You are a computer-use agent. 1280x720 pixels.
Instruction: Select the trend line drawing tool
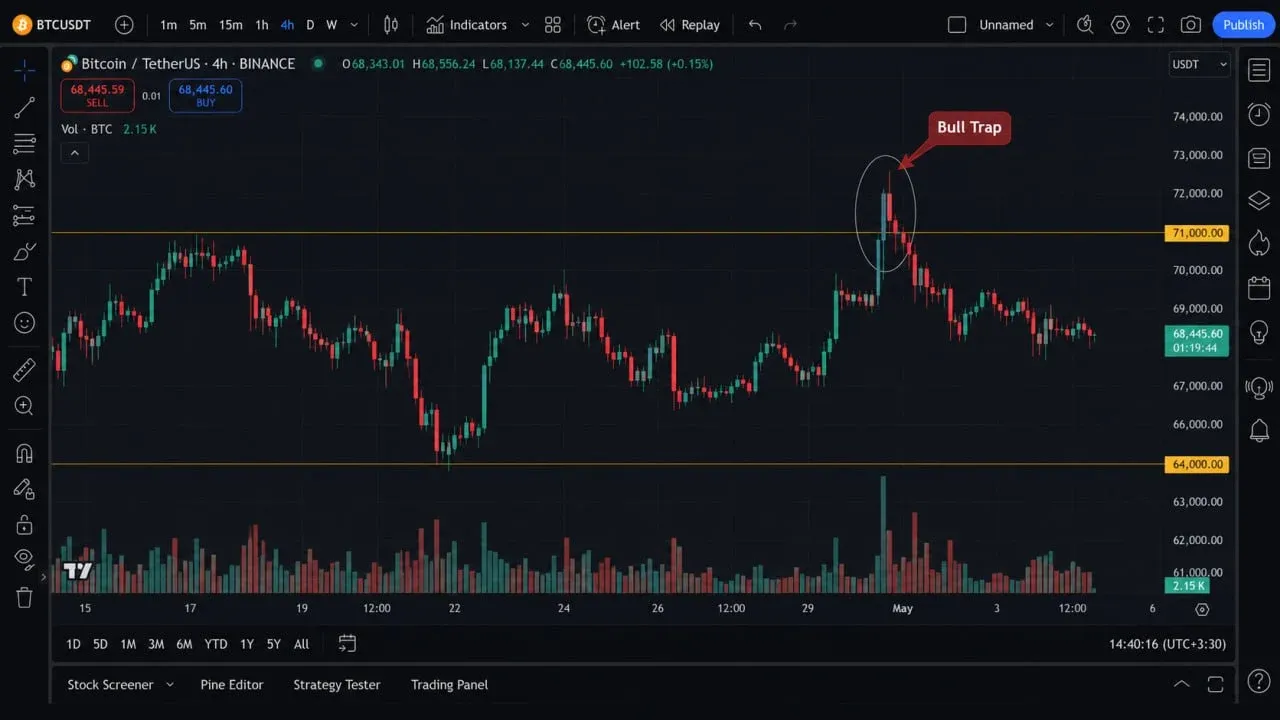[x=24, y=107]
